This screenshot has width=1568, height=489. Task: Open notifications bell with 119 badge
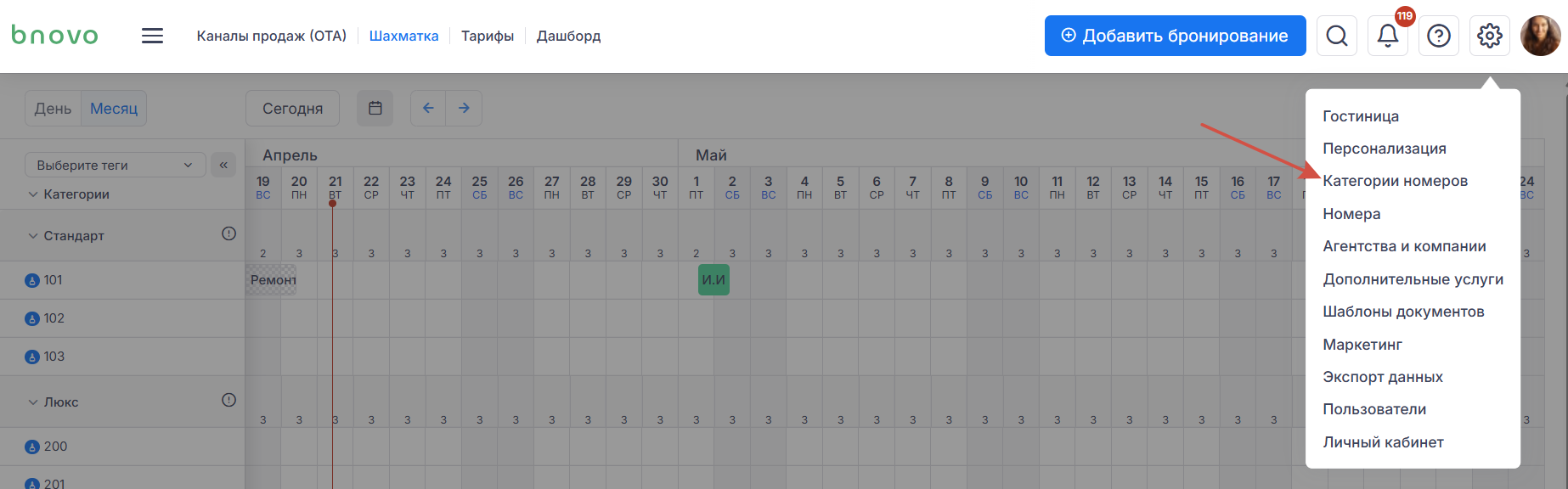tap(1388, 36)
